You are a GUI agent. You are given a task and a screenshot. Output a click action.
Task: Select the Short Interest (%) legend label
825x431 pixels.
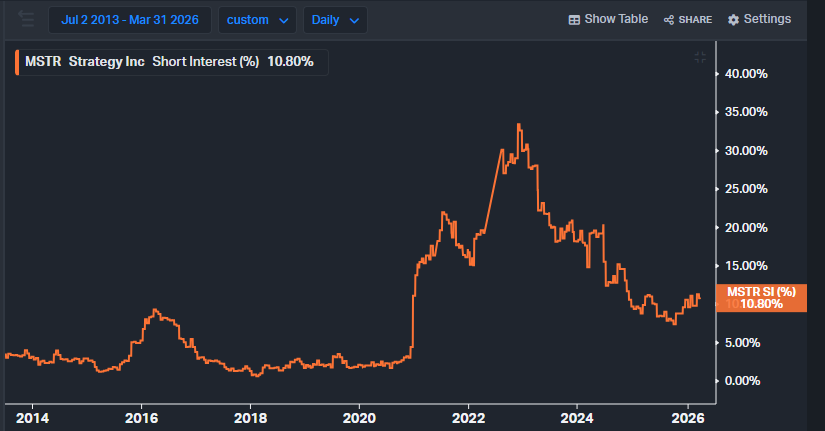205,62
